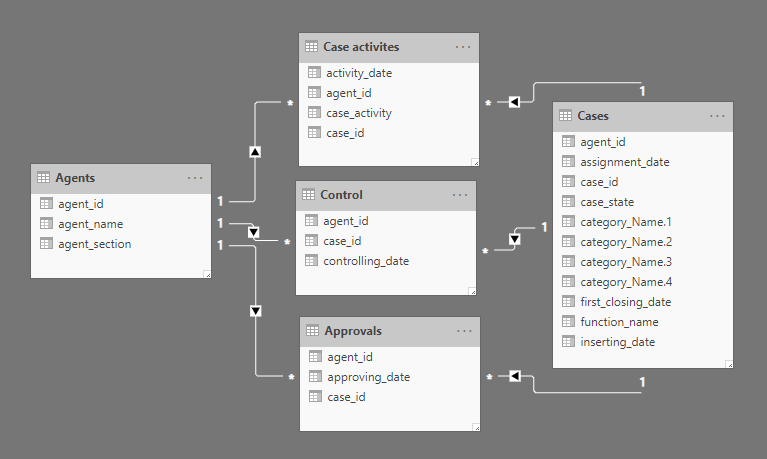The image size is (767, 459).
Task: Select the down-arrow on Agents–Control relationship line
Action: point(253,232)
